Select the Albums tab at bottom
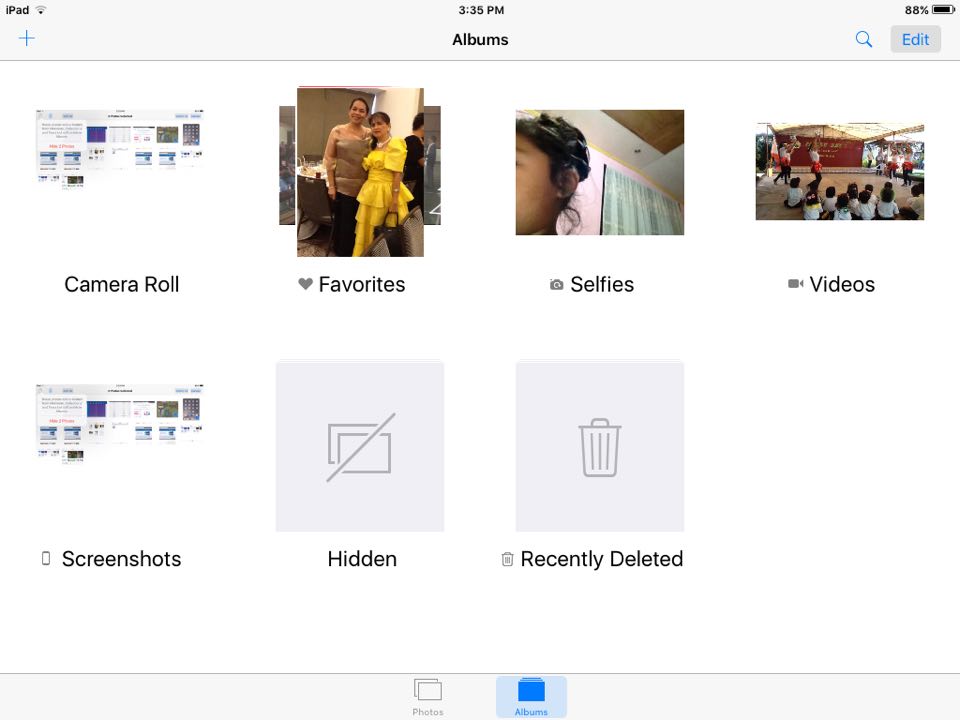The image size is (960, 720). [531, 696]
